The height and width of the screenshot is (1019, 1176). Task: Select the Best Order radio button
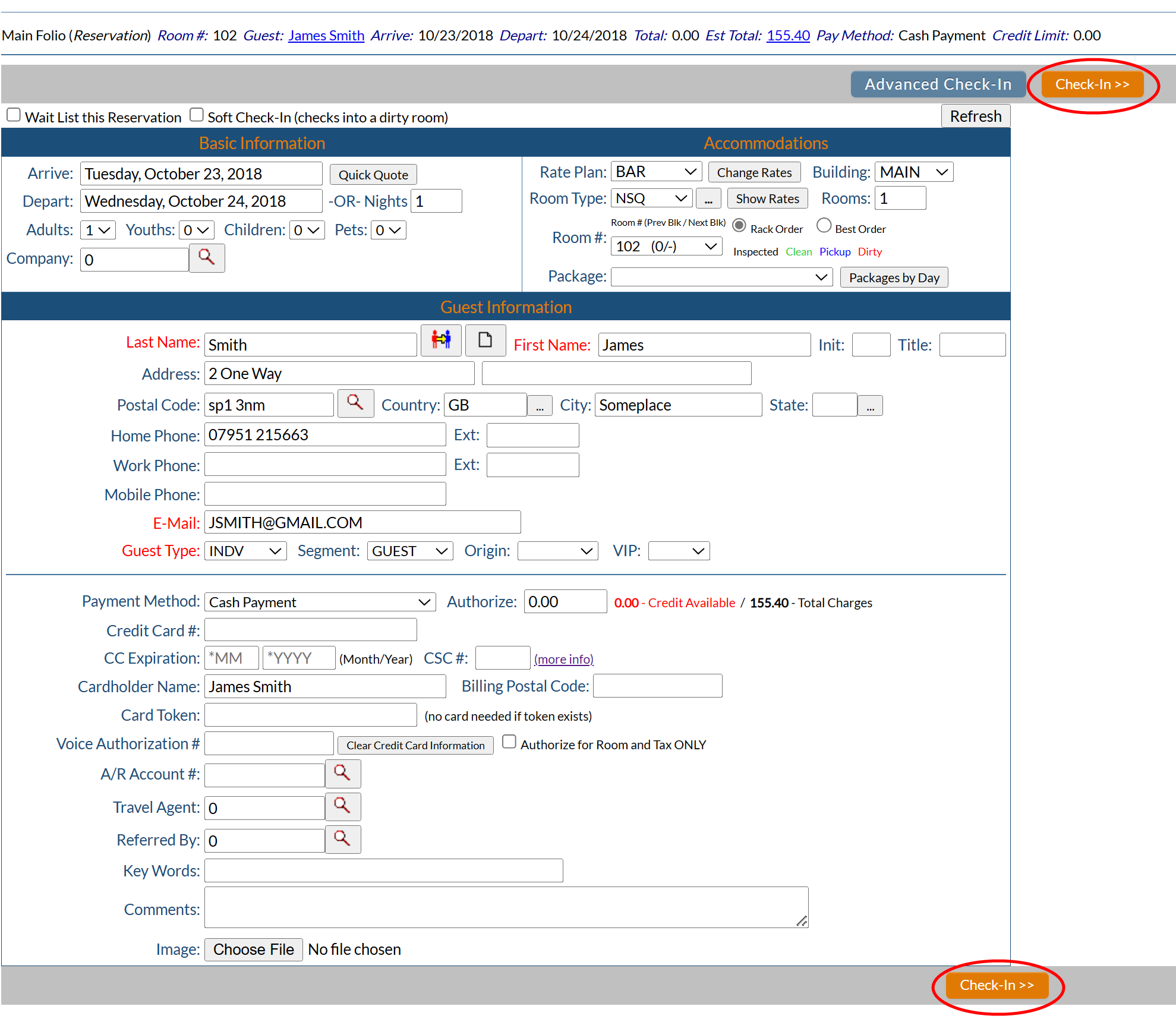tap(824, 226)
